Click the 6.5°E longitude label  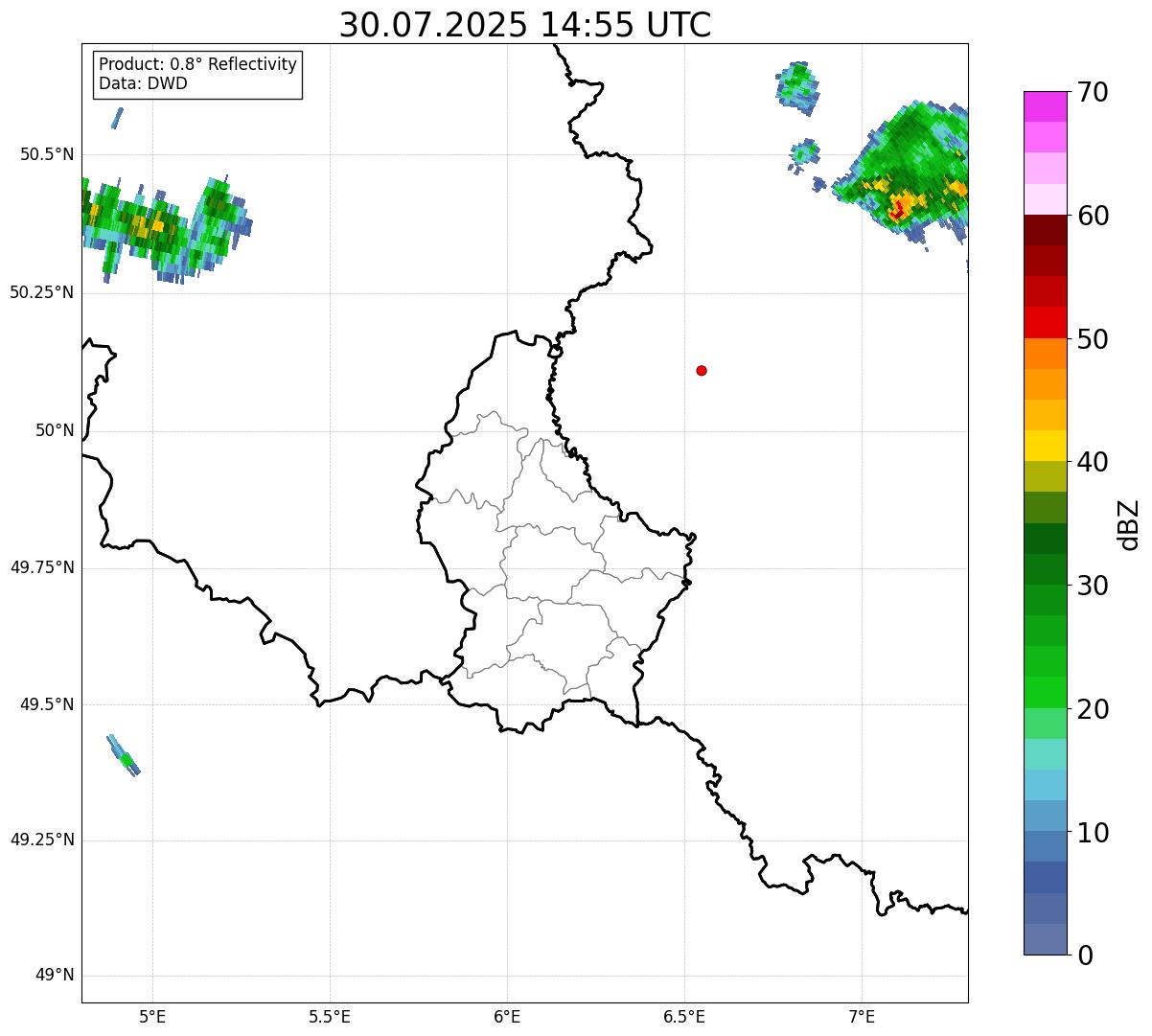pyautogui.click(x=684, y=1016)
